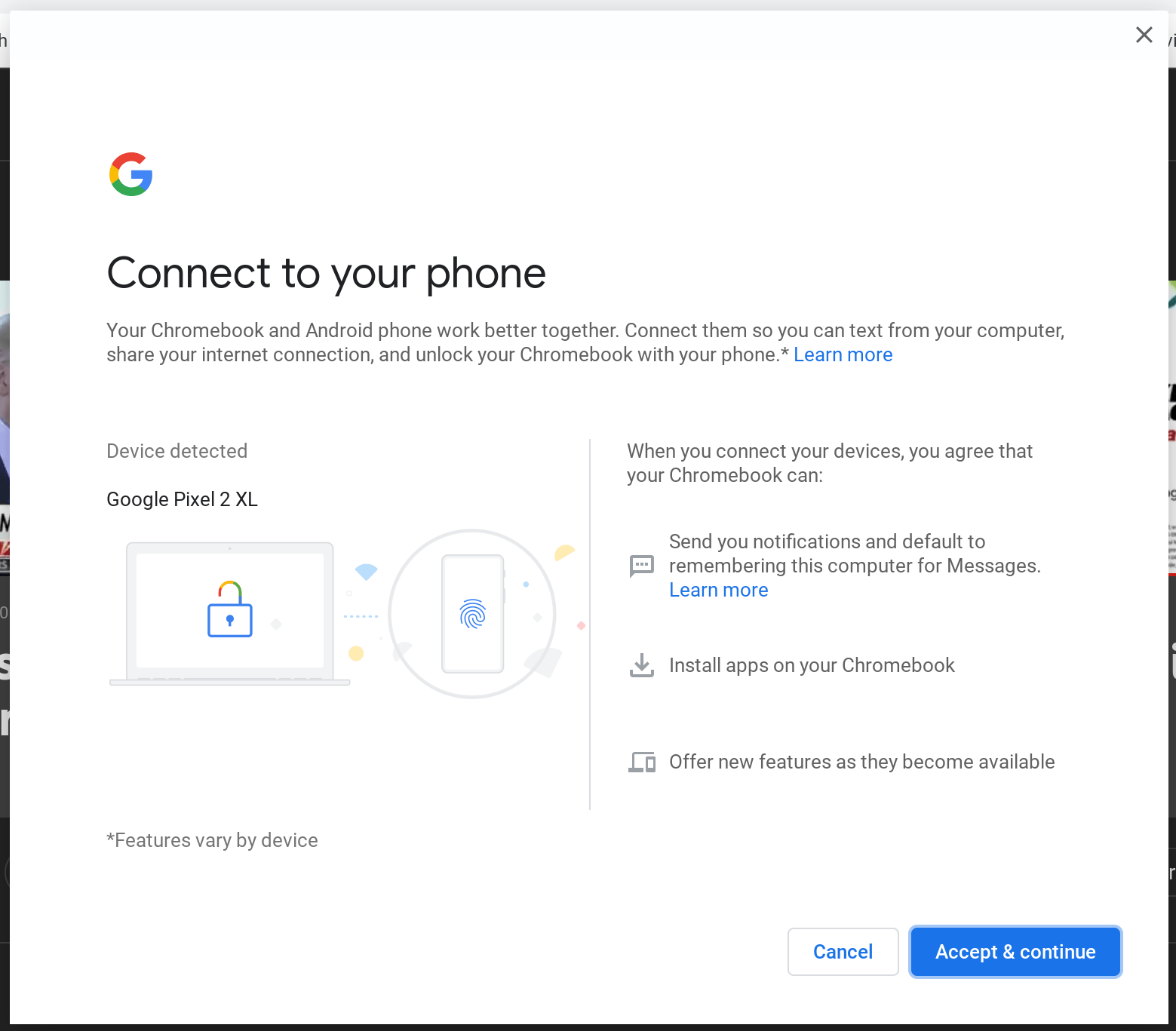Click the Install apps on your Chromebook text
The width and height of the screenshot is (1176, 1031).
click(x=811, y=665)
